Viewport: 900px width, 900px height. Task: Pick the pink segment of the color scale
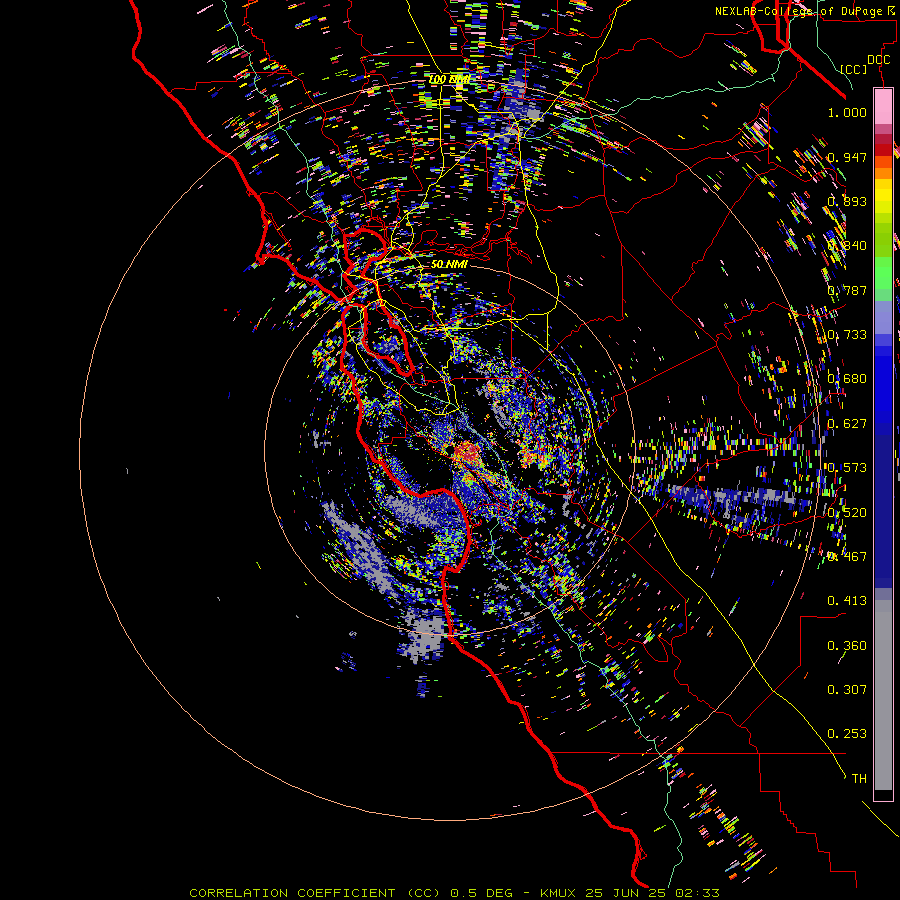pos(883,106)
